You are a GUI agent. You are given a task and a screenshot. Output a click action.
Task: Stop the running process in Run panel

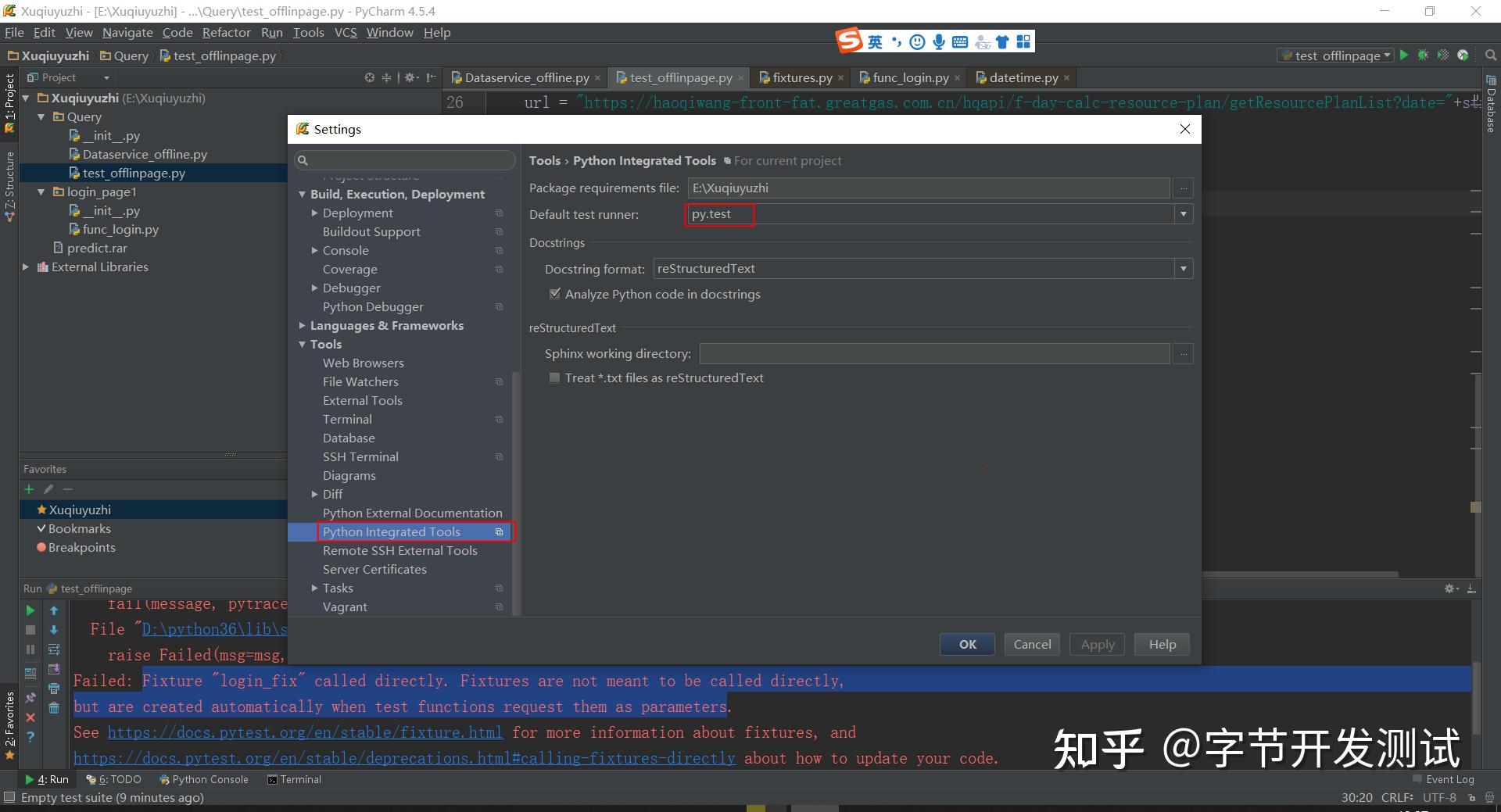click(x=30, y=629)
